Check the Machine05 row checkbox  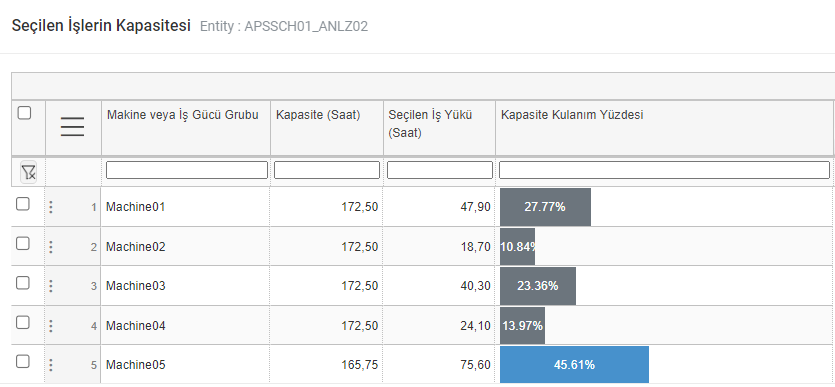click(23, 361)
